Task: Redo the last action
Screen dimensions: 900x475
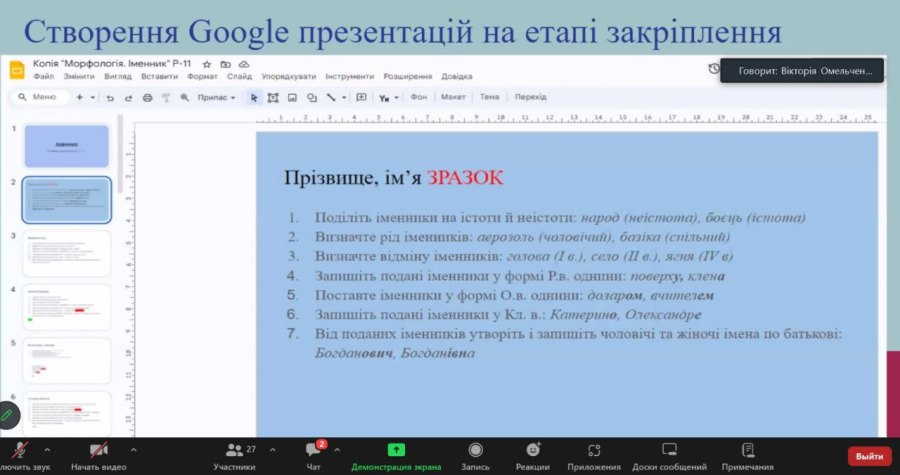Action: pyautogui.click(x=129, y=98)
